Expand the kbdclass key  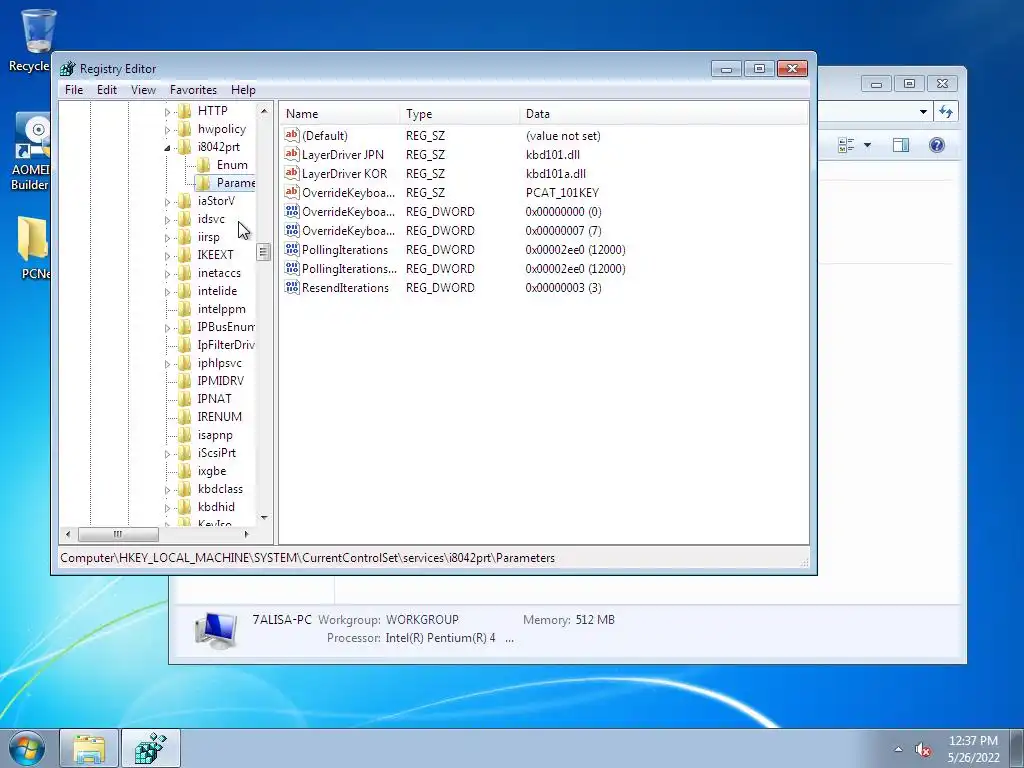pyautogui.click(x=167, y=490)
